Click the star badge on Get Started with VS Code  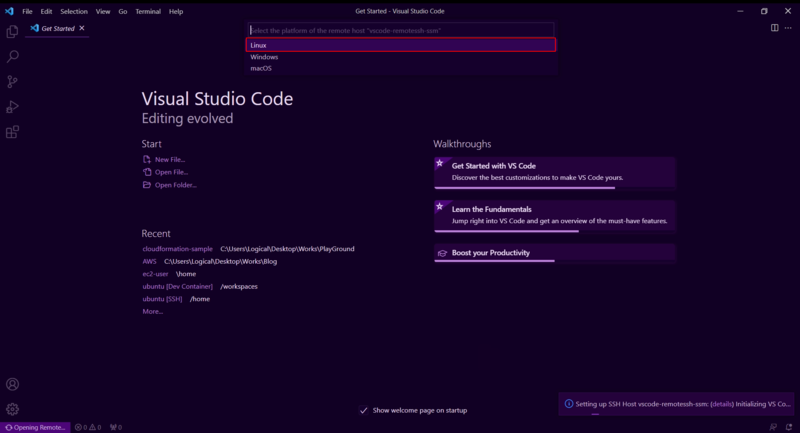(x=440, y=163)
